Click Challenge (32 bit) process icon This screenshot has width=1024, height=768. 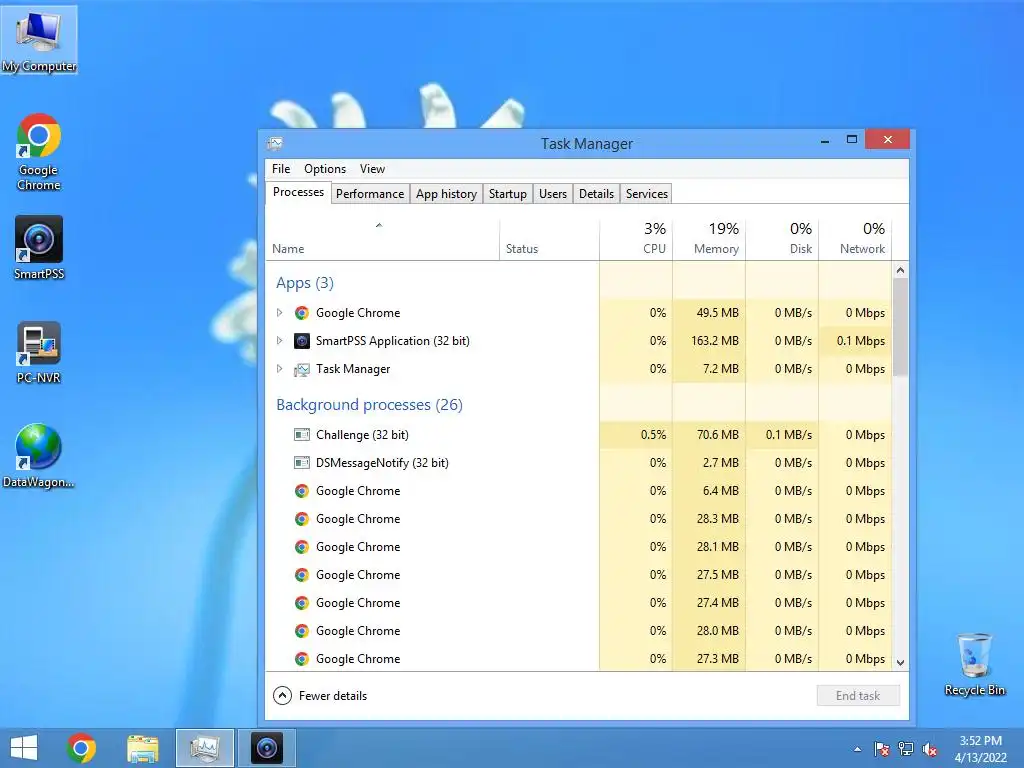(302, 435)
